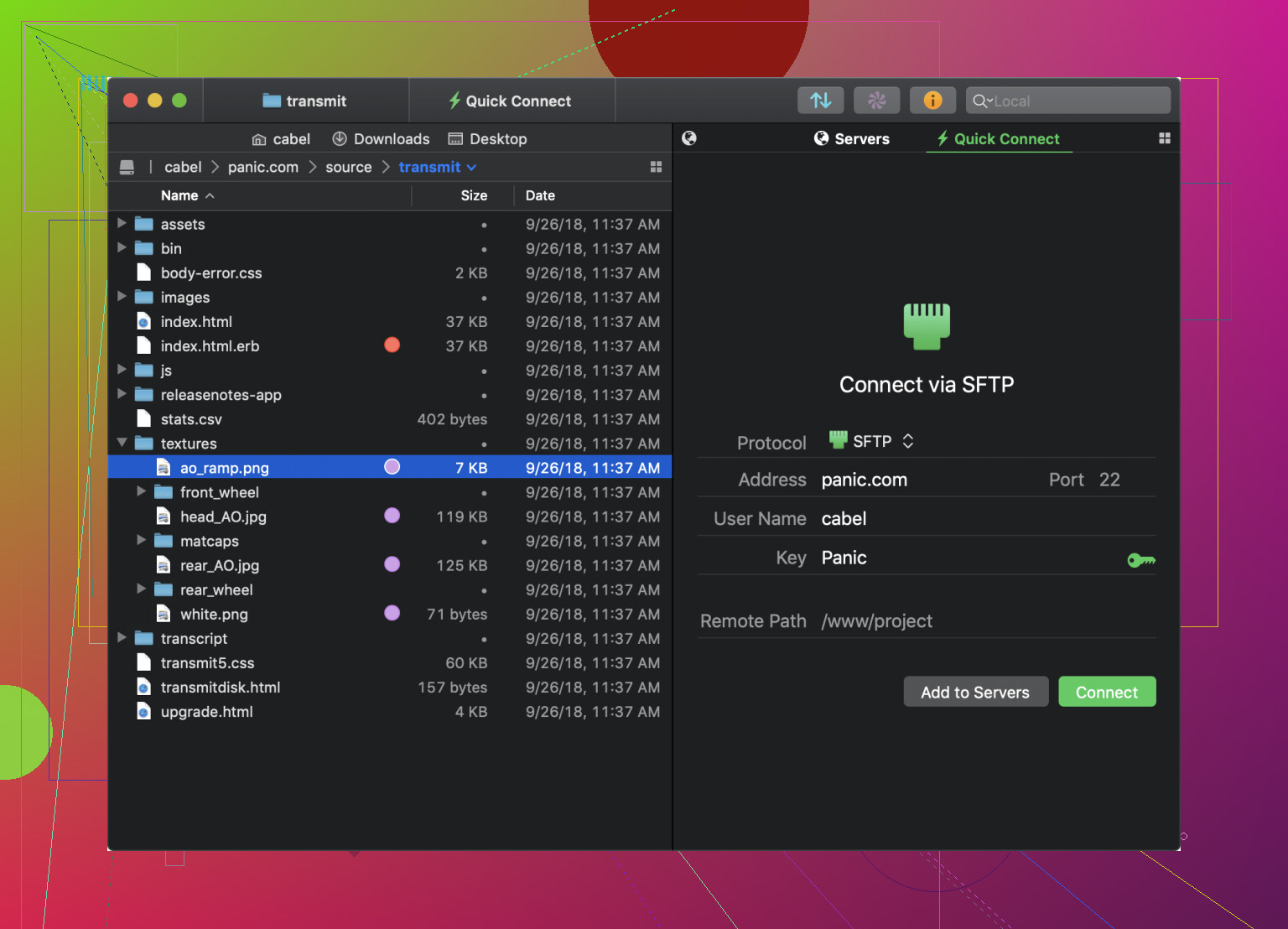Click the orange info inspector icon
The width and height of the screenshot is (1288, 929).
(x=932, y=101)
